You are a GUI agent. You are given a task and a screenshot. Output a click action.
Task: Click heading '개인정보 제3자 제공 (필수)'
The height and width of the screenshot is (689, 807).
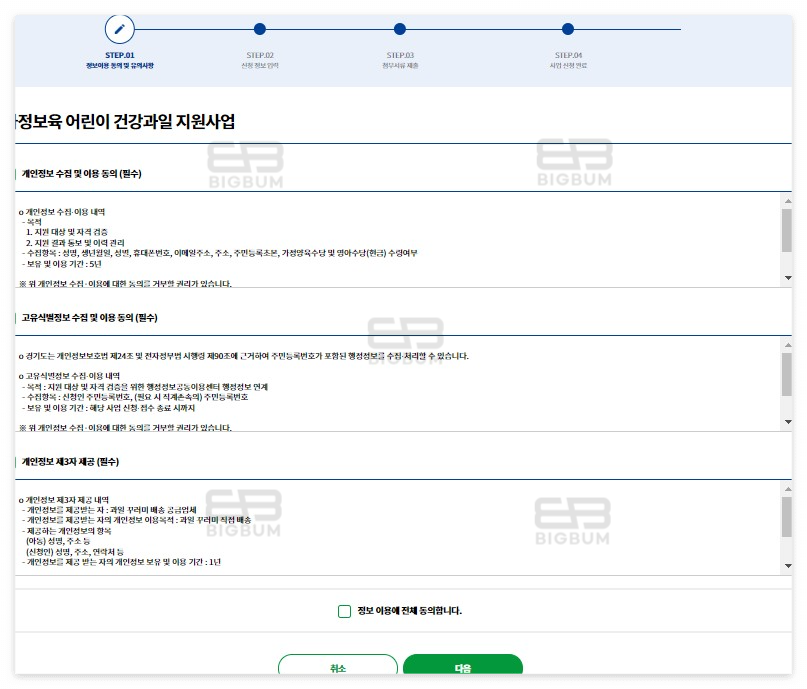(x=70, y=462)
